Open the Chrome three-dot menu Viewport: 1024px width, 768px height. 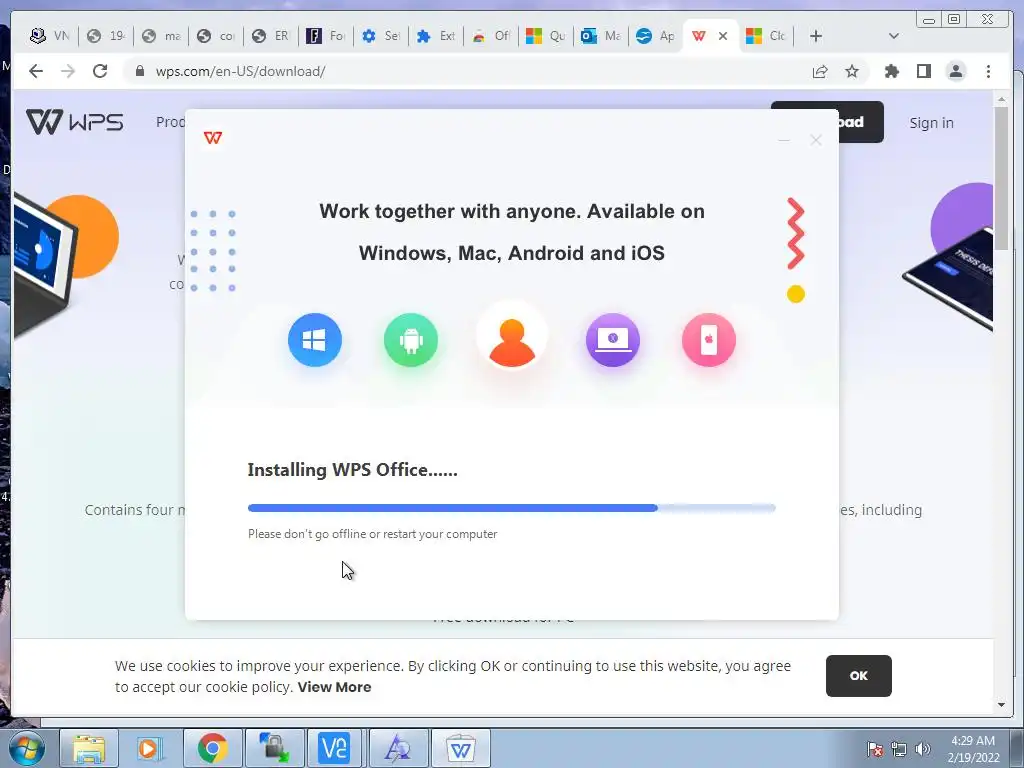tap(988, 71)
